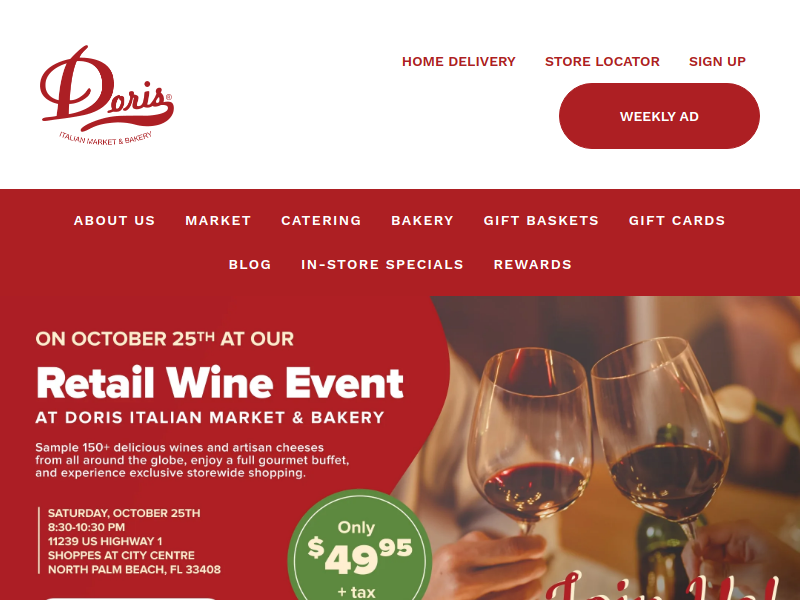800x600 pixels.
Task: Select Gift Baskets in the navigation
Action: pos(541,220)
